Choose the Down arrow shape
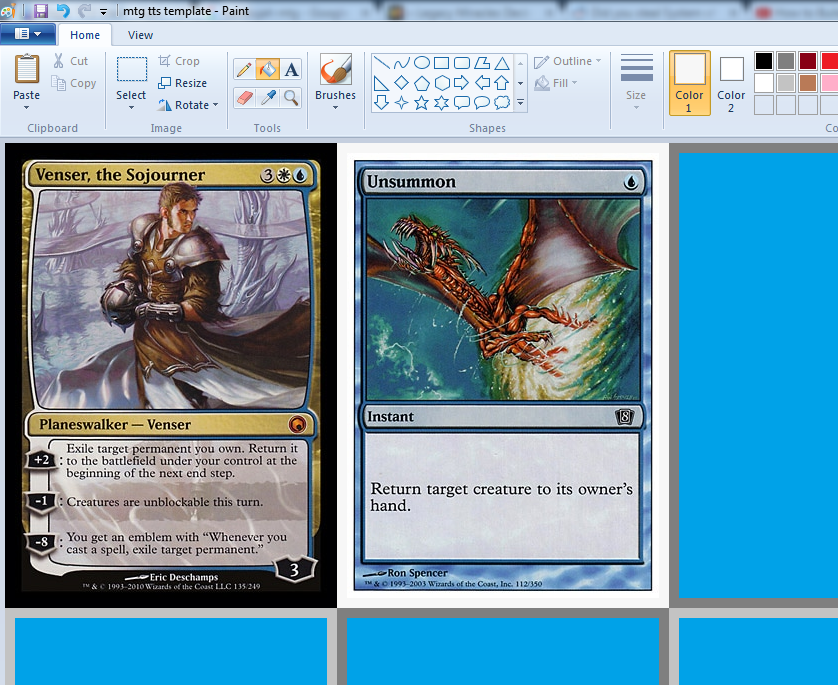 pos(381,102)
